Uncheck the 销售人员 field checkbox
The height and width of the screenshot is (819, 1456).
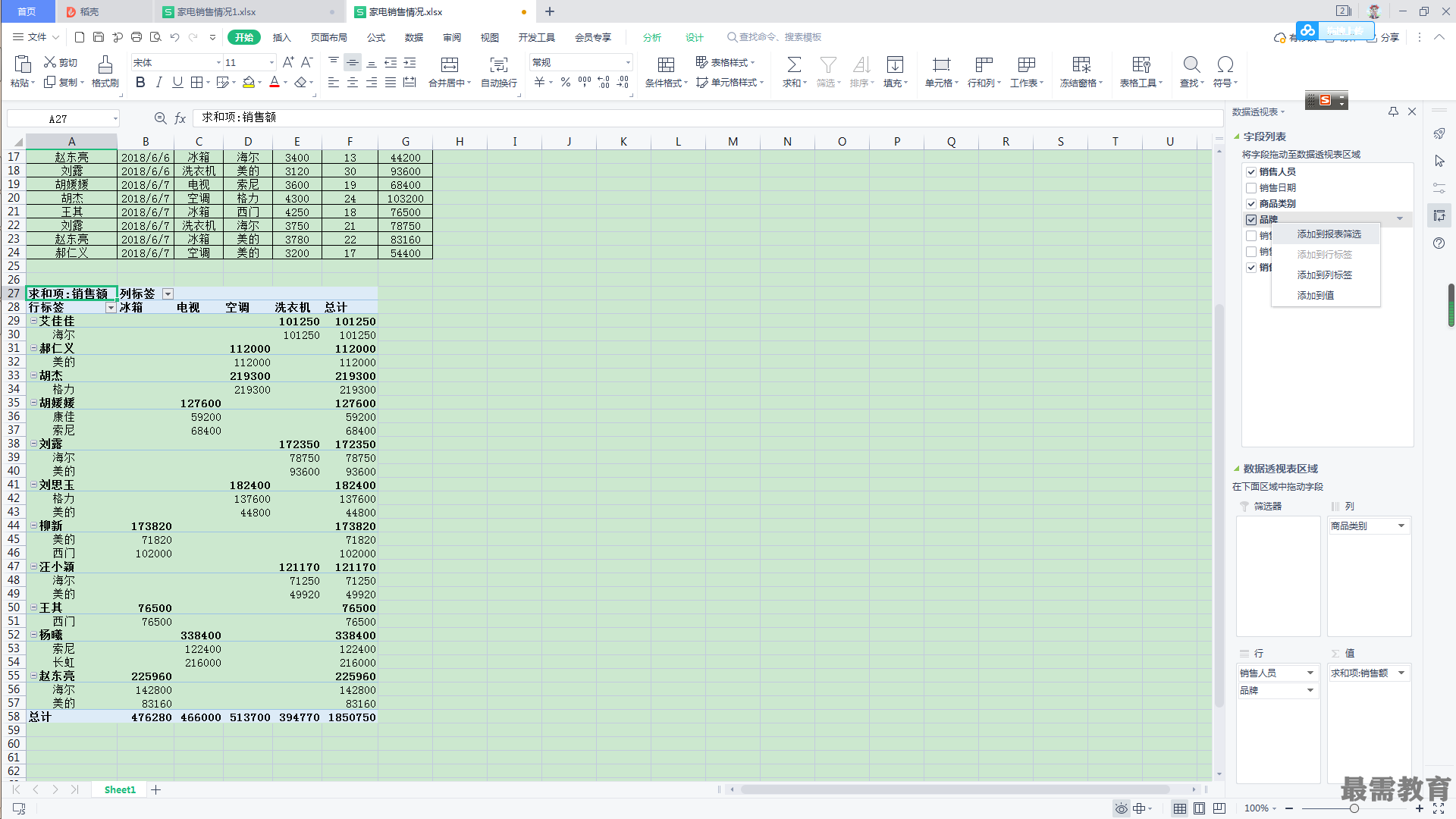(1251, 172)
